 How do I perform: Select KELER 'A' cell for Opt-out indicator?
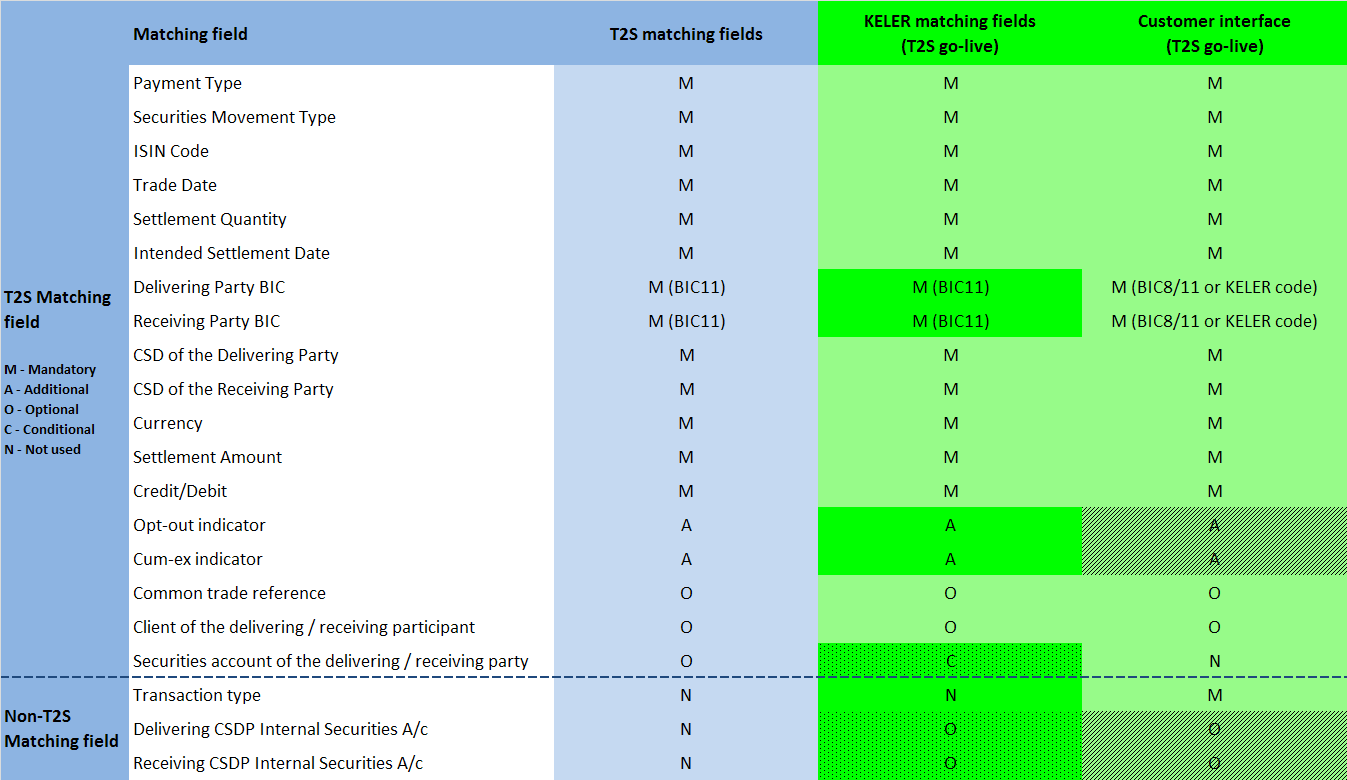tap(950, 525)
